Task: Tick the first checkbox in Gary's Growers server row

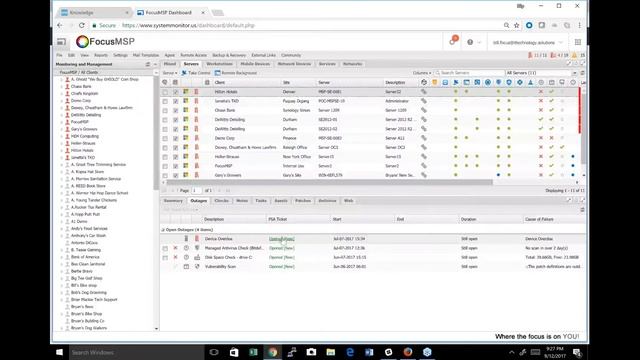Action: click(x=165, y=176)
